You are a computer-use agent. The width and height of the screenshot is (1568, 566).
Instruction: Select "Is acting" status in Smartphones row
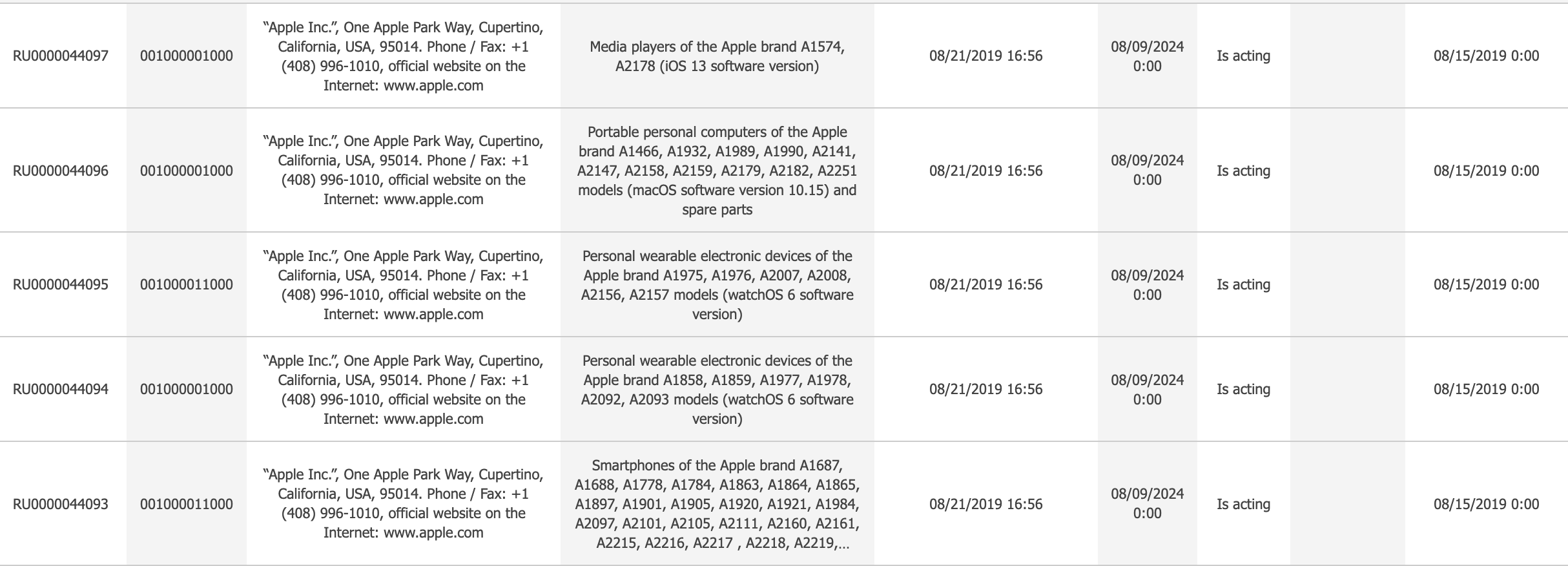click(1243, 505)
